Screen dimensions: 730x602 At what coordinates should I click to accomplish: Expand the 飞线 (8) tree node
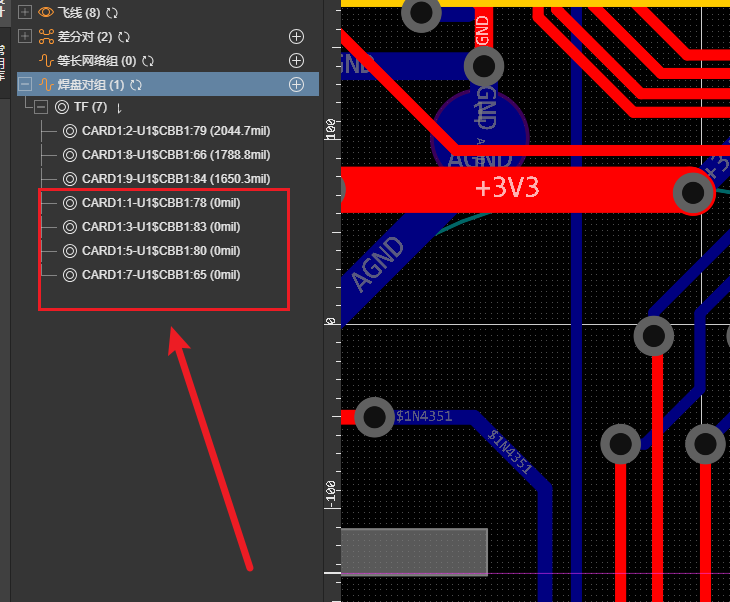tap(25, 13)
